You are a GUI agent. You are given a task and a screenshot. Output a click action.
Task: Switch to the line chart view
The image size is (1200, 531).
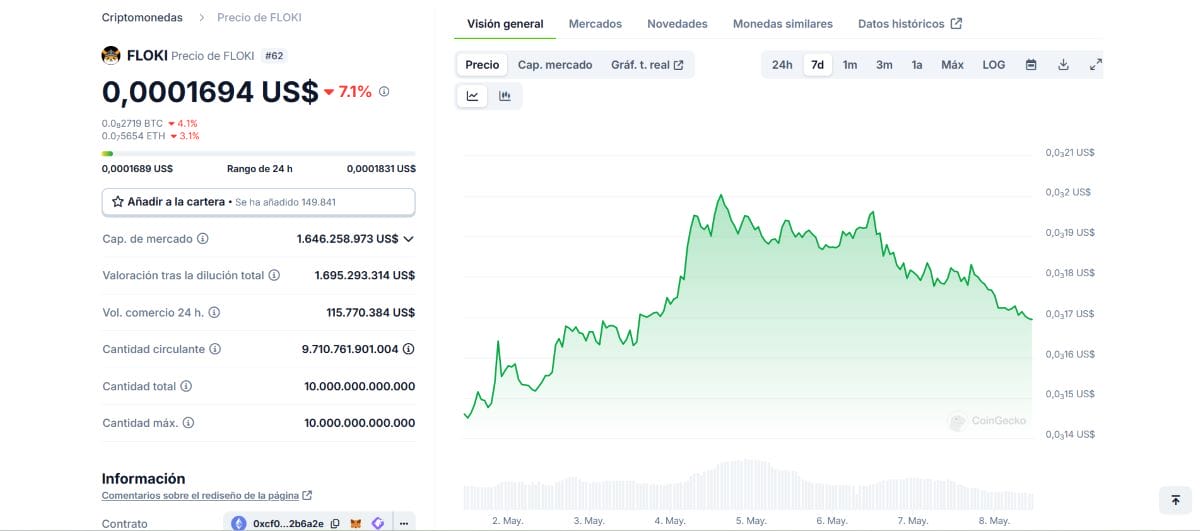pyautogui.click(x=472, y=96)
